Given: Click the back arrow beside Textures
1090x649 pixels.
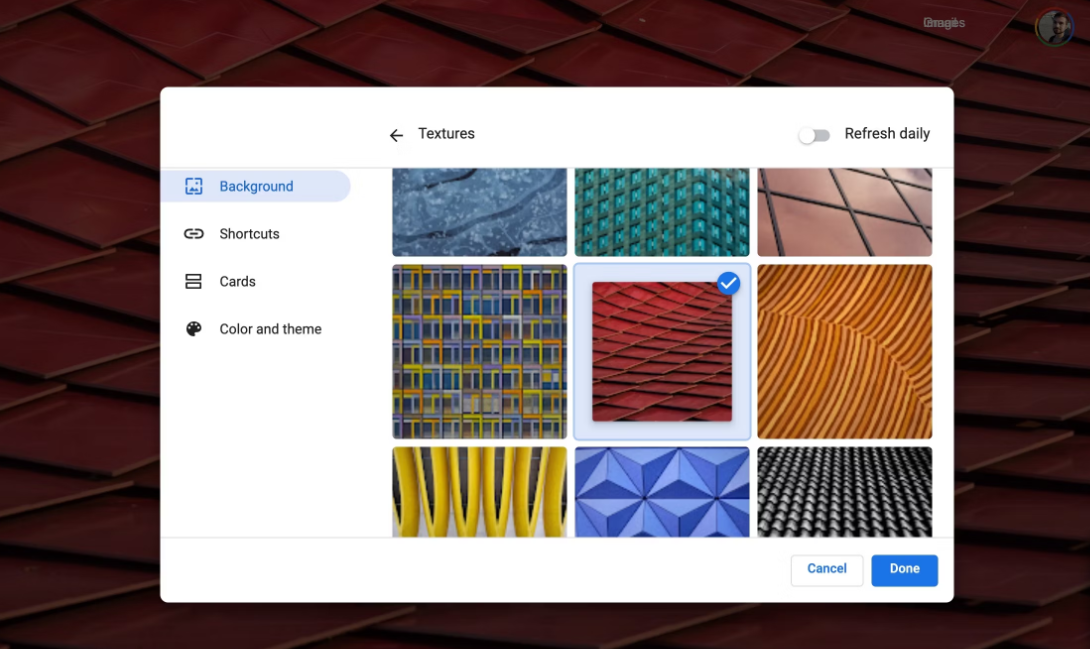Looking at the screenshot, I should 396,135.
